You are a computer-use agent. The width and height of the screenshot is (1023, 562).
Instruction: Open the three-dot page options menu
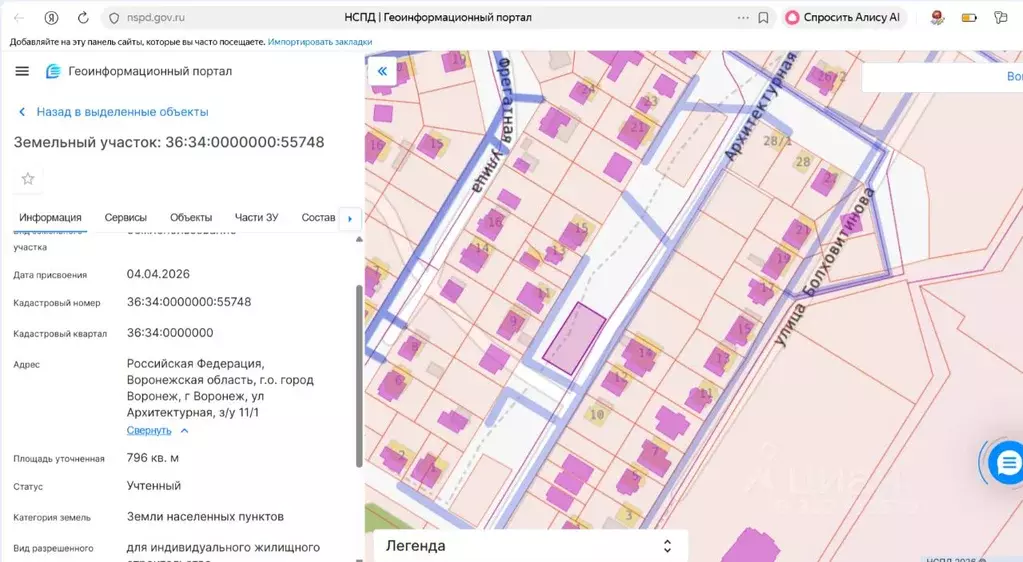[743, 18]
